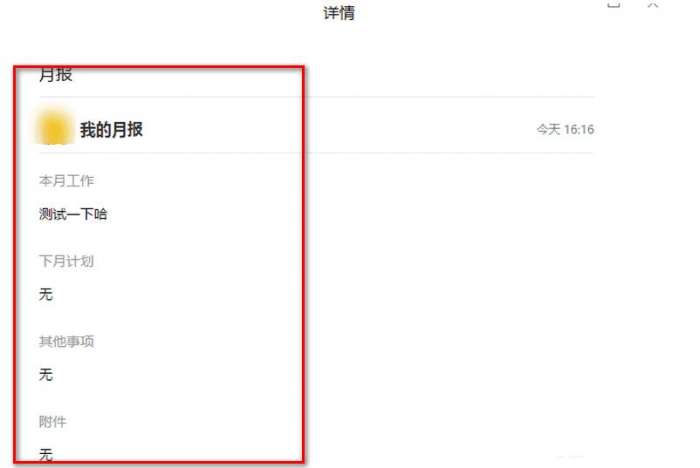Click the 下月计划 section label
Viewport: 700px width, 468px height.
tap(67, 261)
